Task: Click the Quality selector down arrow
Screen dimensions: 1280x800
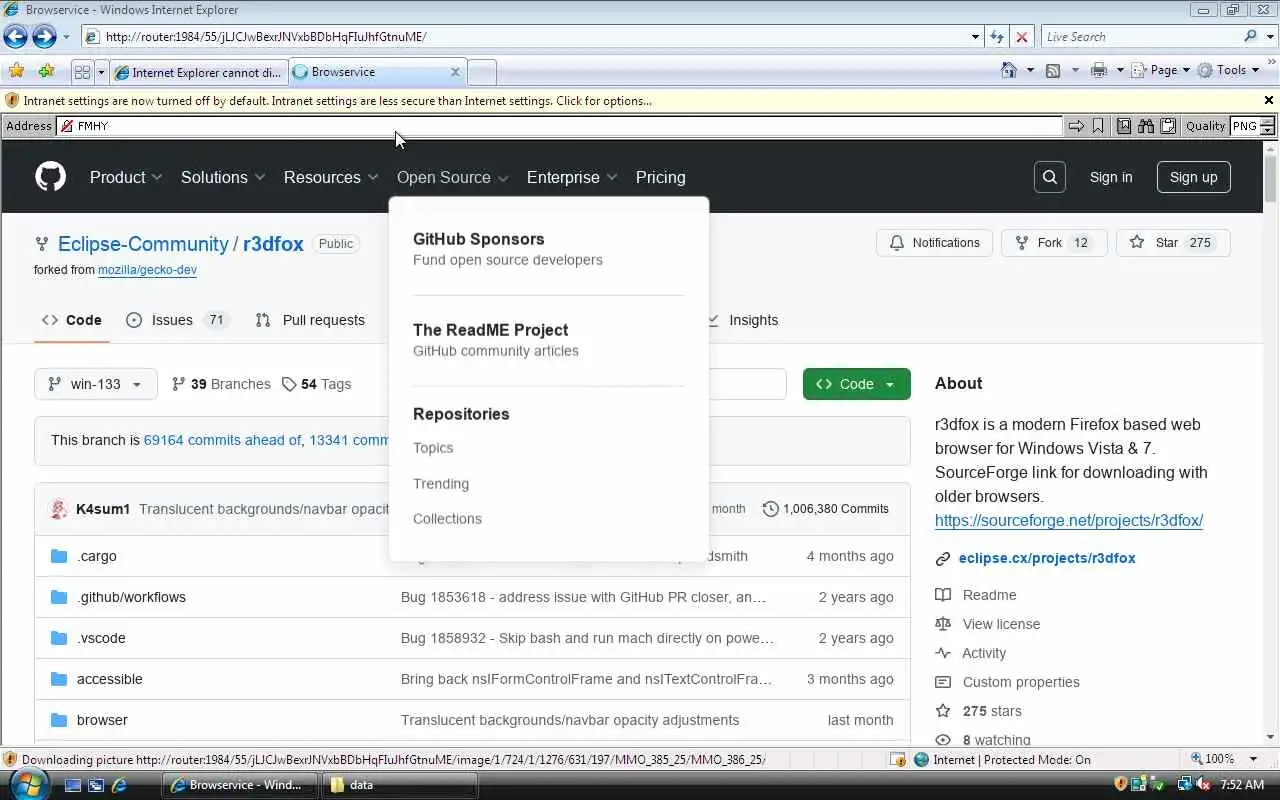Action: click(x=1267, y=130)
